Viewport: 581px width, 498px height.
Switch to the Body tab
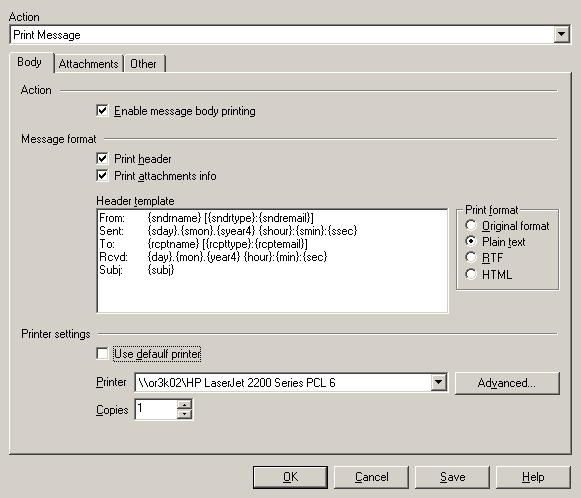click(30, 62)
